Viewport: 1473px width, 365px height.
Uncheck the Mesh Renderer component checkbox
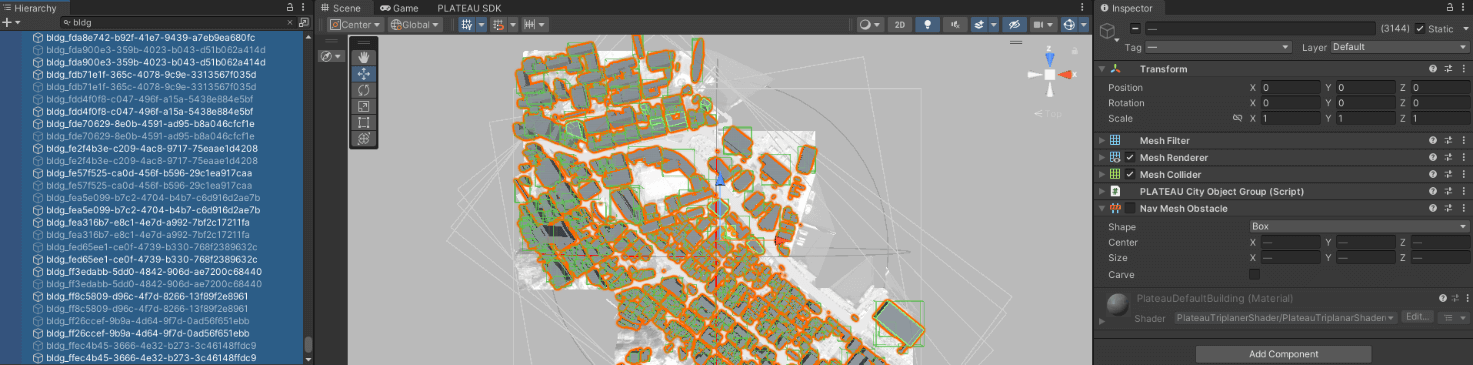1130,158
